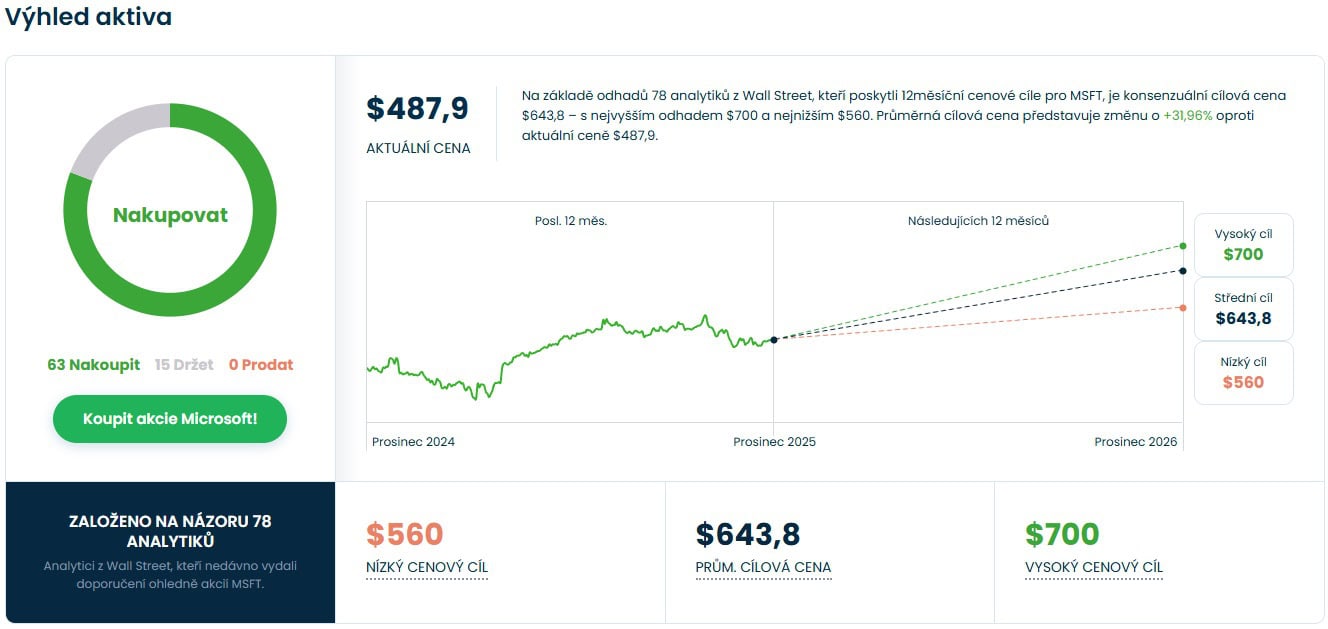Click the "Nakupovat" label inside the donut

click(170, 216)
